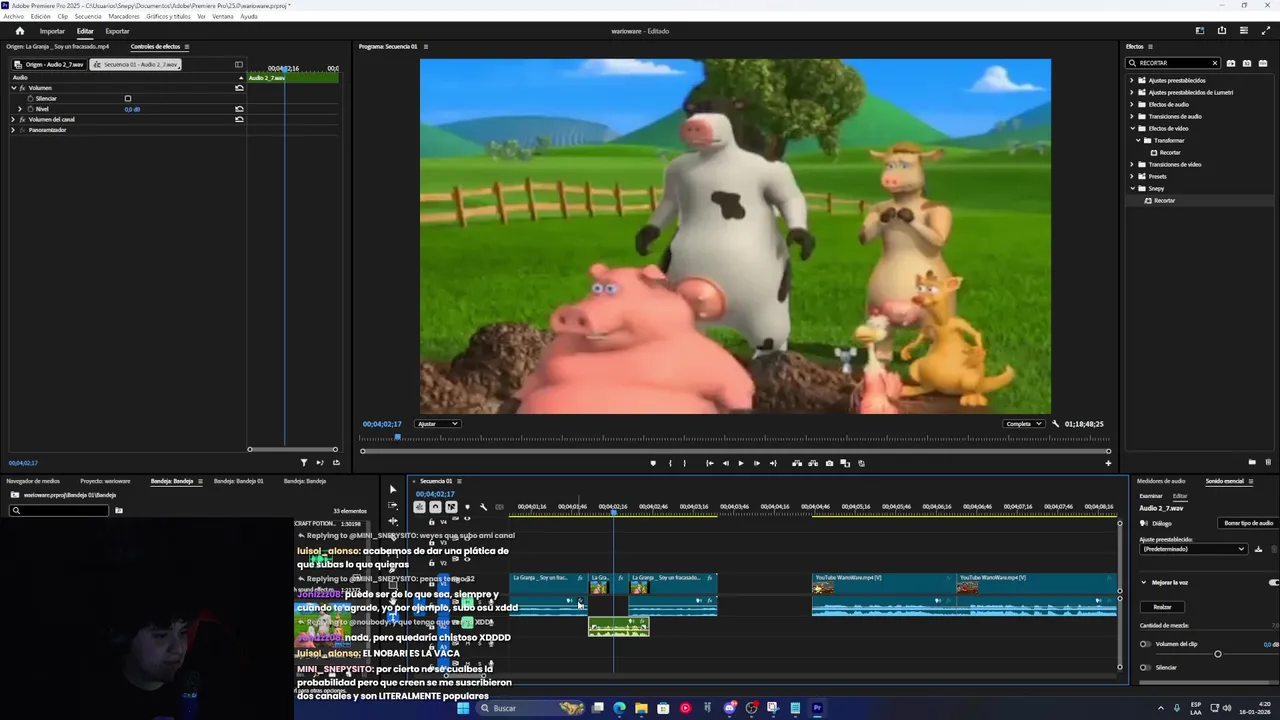This screenshot has height=720, width=1280.
Task: Open the Archivo menu
Action: click(x=13, y=16)
